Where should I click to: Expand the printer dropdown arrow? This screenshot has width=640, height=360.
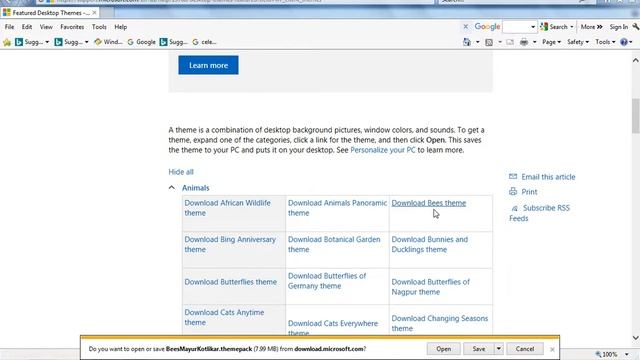click(534, 42)
